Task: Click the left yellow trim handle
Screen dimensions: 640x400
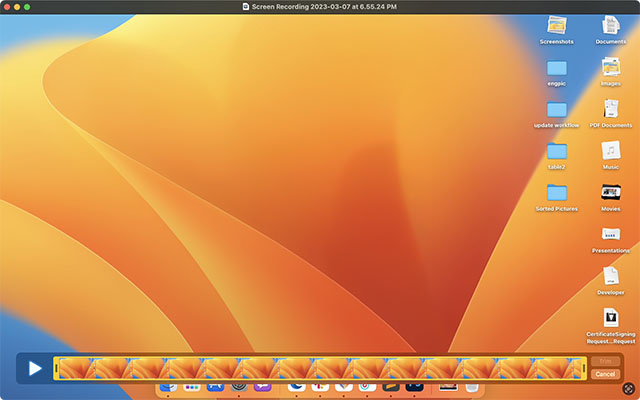Action: [56, 368]
